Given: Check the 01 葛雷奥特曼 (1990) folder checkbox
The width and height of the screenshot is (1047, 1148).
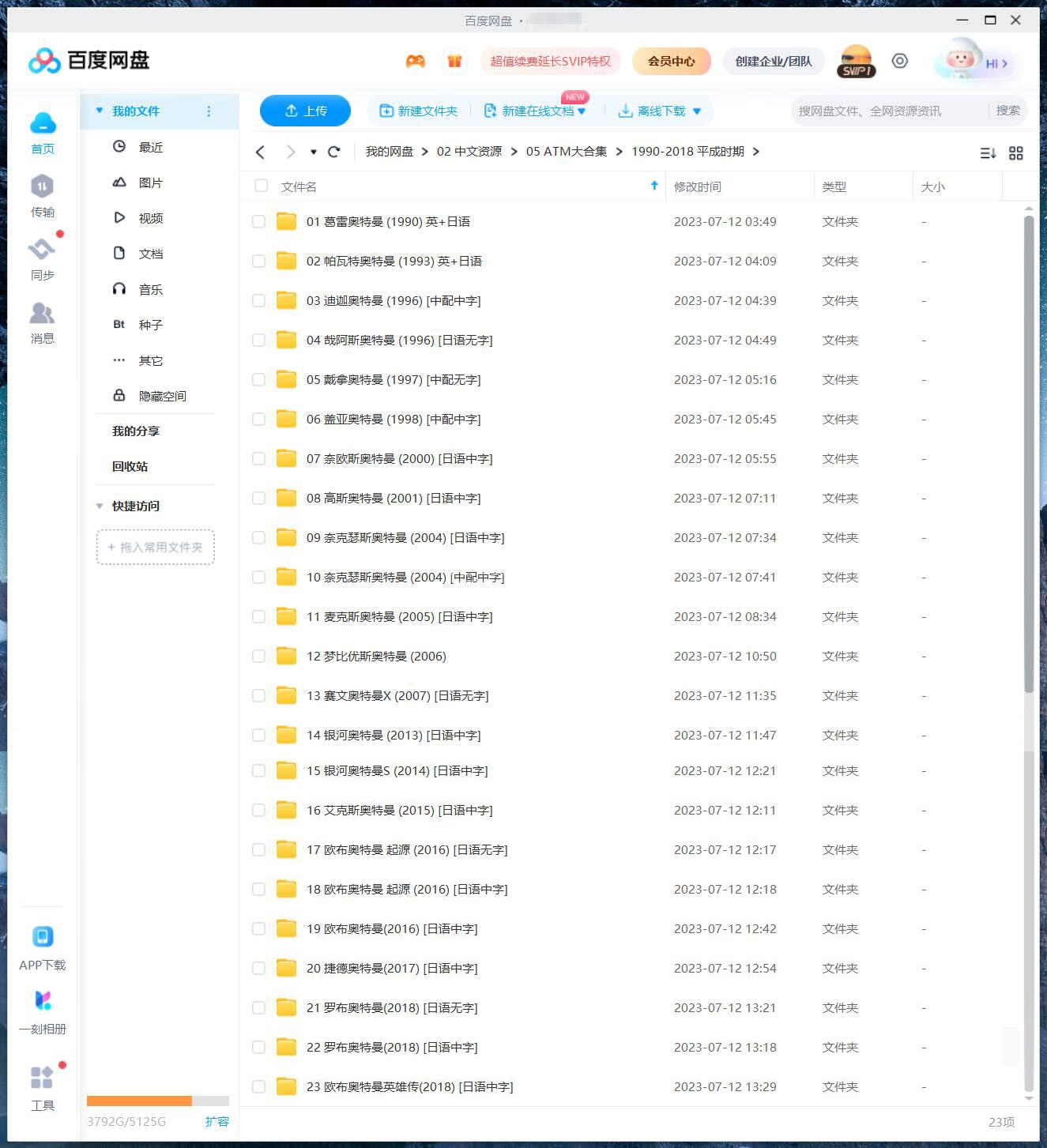Looking at the screenshot, I should click(258, 221).
